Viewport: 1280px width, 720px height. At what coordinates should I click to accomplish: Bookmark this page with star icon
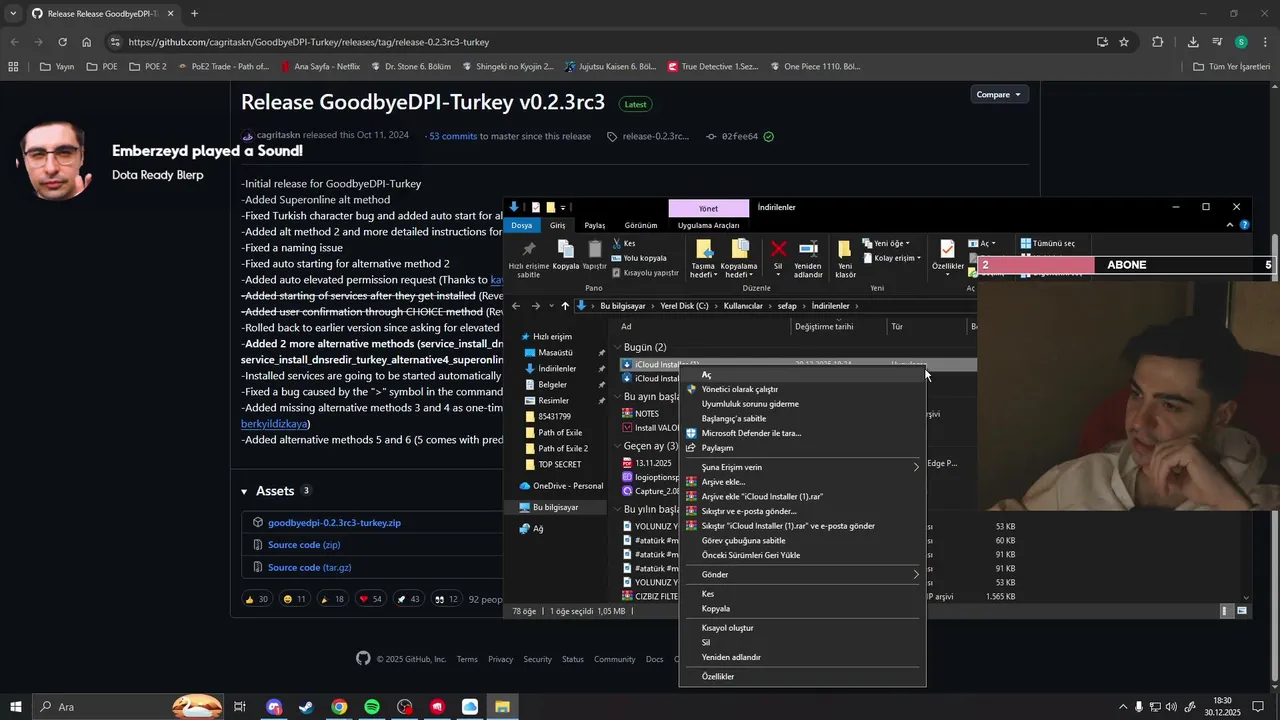pyautogui.click(x=1124, y=42)
